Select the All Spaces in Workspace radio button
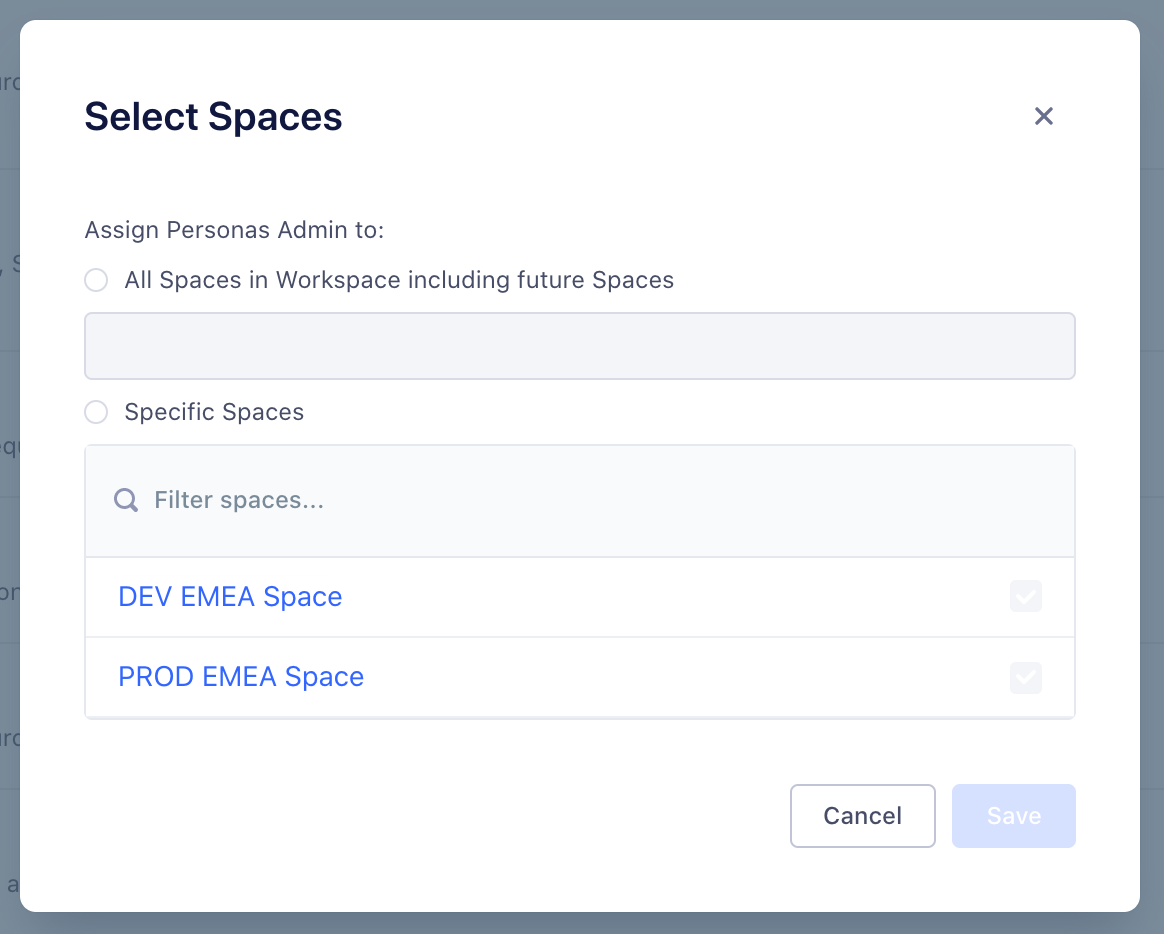Image resolution: width=1164 pixels, height=934 pixels. pyautogui.click(x=96, y=280)
